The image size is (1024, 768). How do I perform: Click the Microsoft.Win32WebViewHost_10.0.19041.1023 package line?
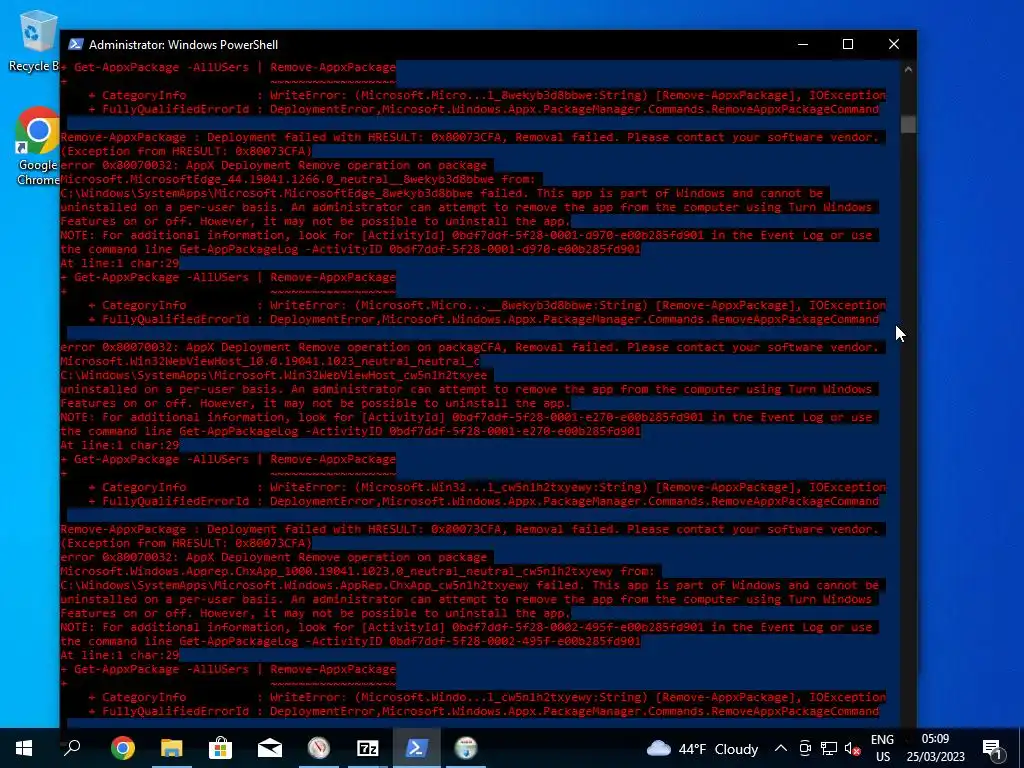point(270,361)
